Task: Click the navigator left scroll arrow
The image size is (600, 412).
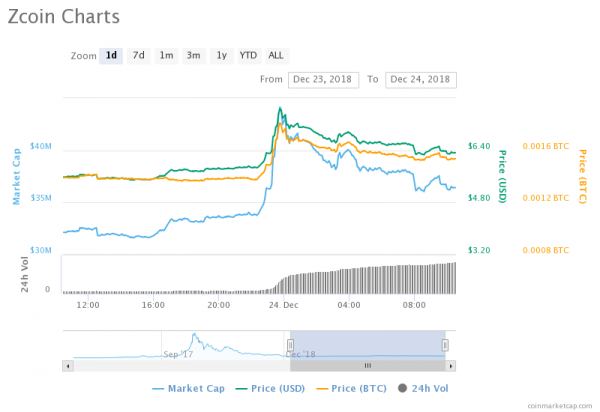Action: (68, 366)
